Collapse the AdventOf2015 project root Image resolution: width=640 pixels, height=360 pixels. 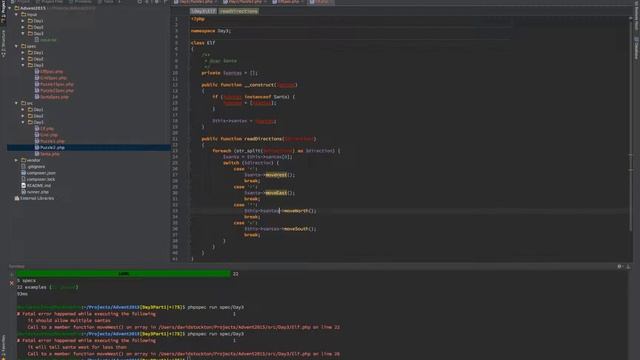tap(10, 8)
